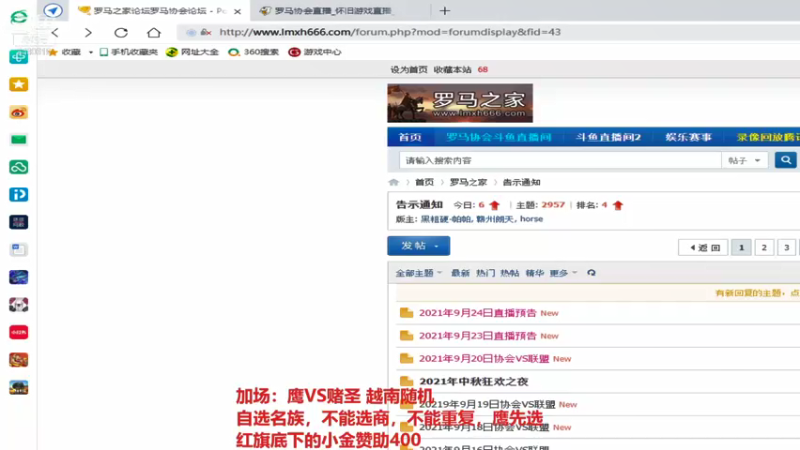
Task: Click the breadcrumb home icon
Action: coord(393,182)
